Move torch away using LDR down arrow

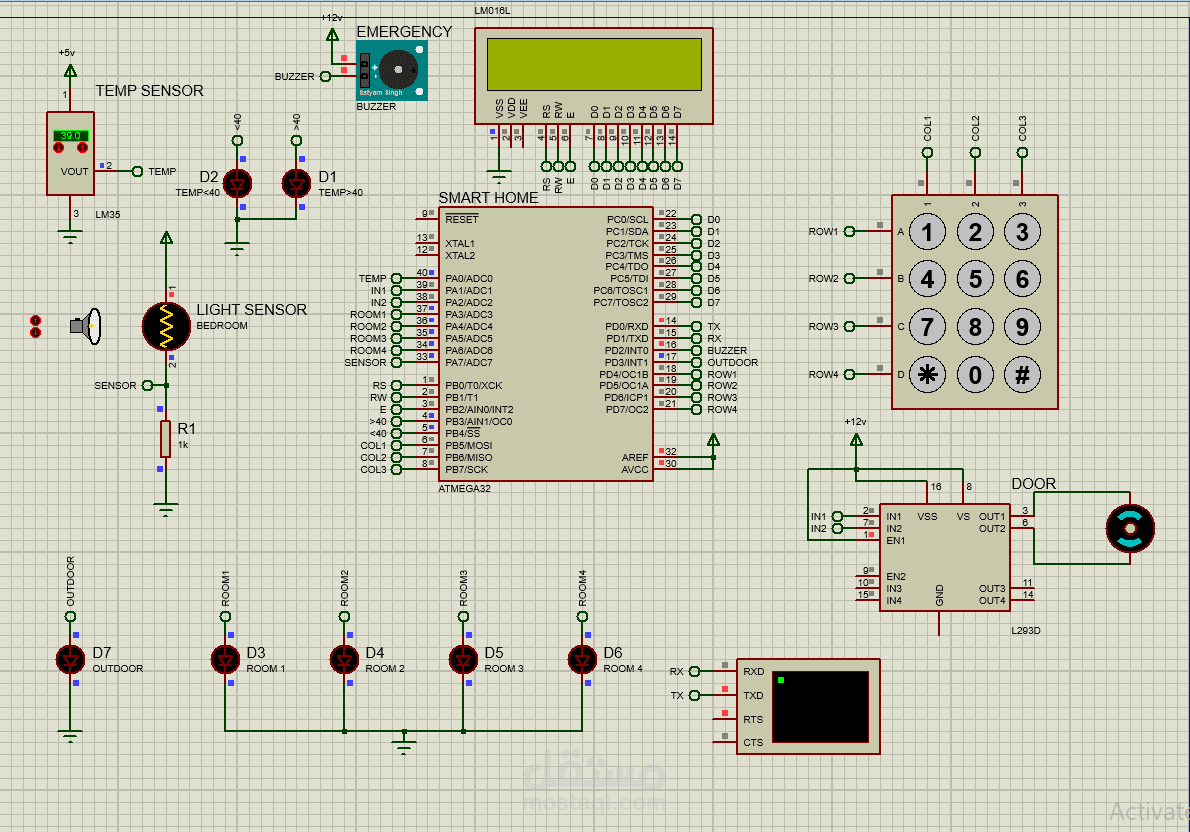coord(35,332)
